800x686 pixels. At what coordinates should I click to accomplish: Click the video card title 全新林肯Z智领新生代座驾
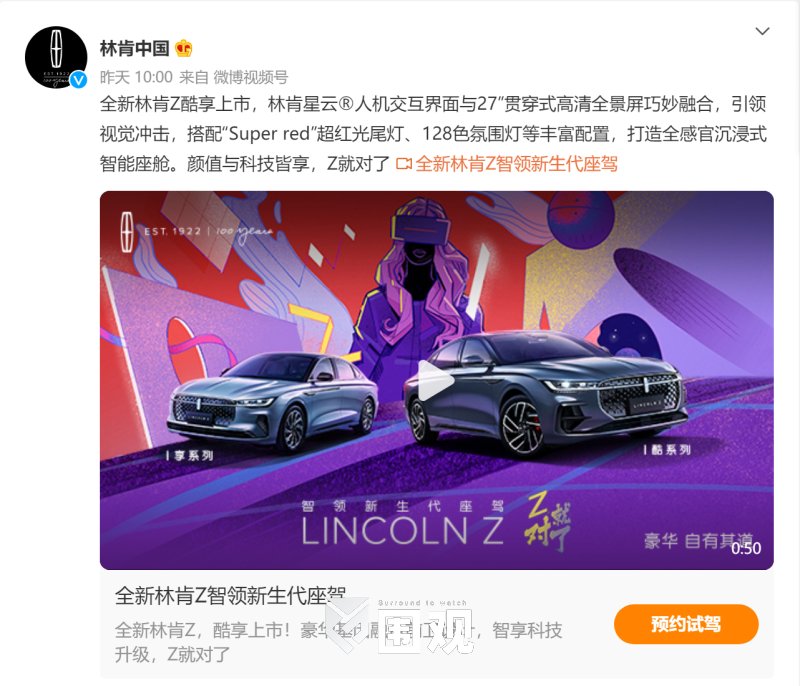click(x=230, y=595)
